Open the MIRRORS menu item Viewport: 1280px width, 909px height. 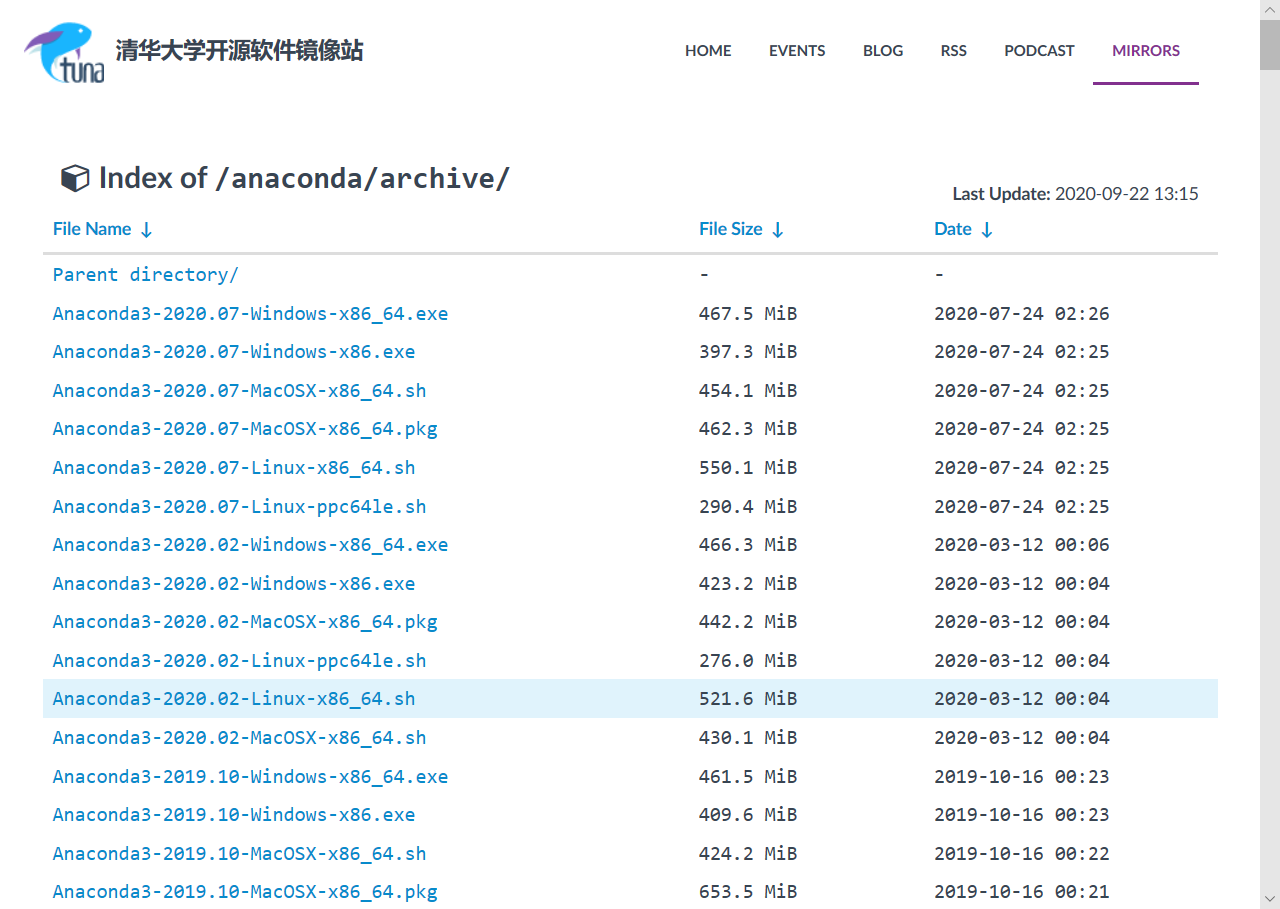[1146, 50]
